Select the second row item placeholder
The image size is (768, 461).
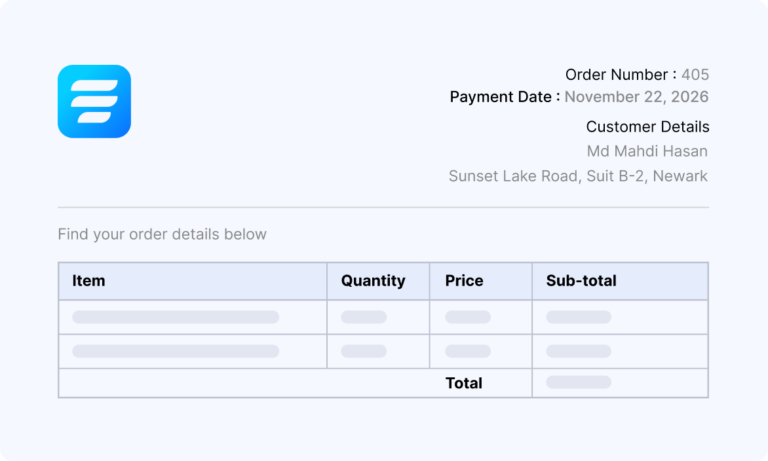[x=175, y=351]
